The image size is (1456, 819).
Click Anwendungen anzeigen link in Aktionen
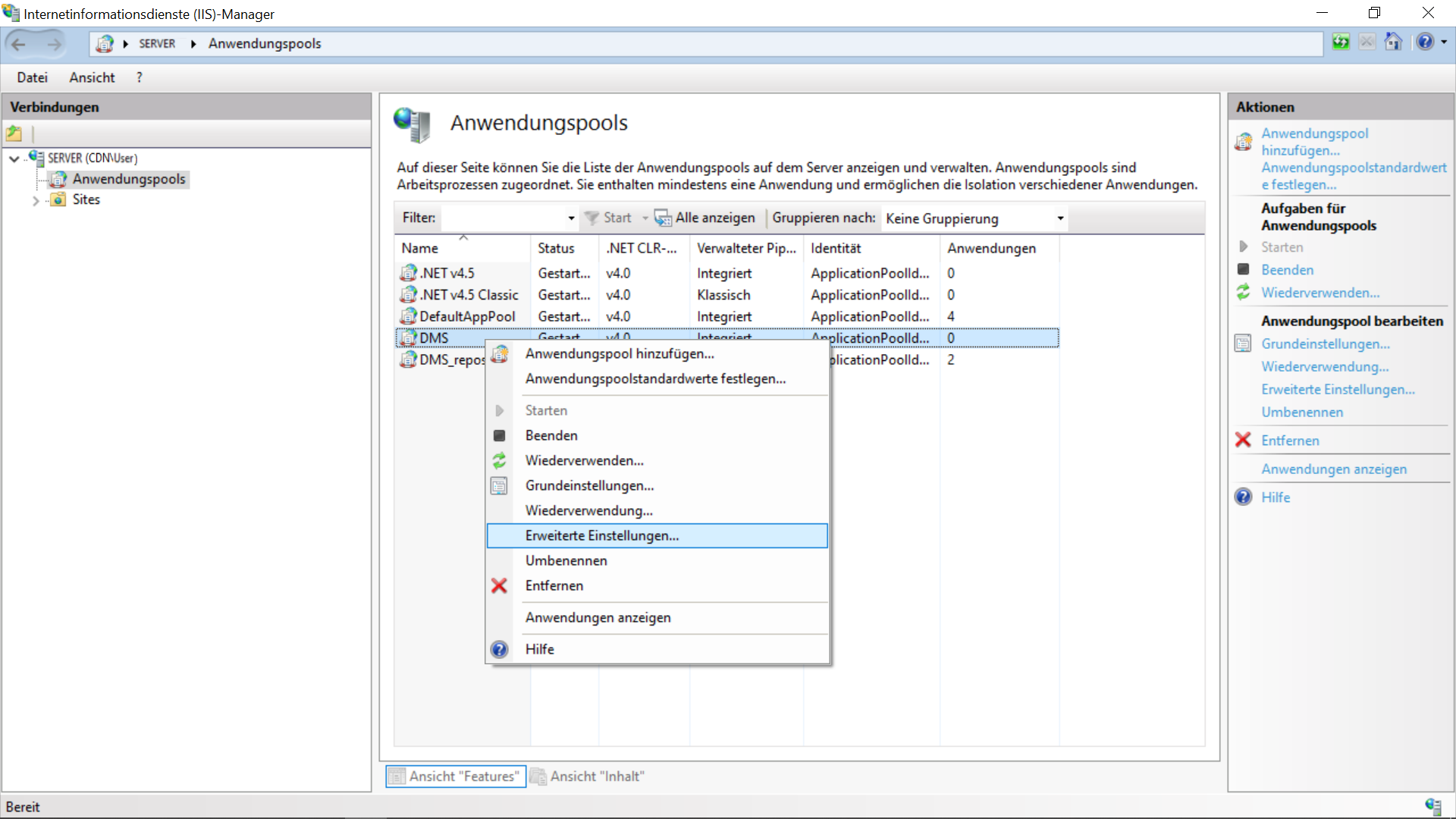(1333, 469)
